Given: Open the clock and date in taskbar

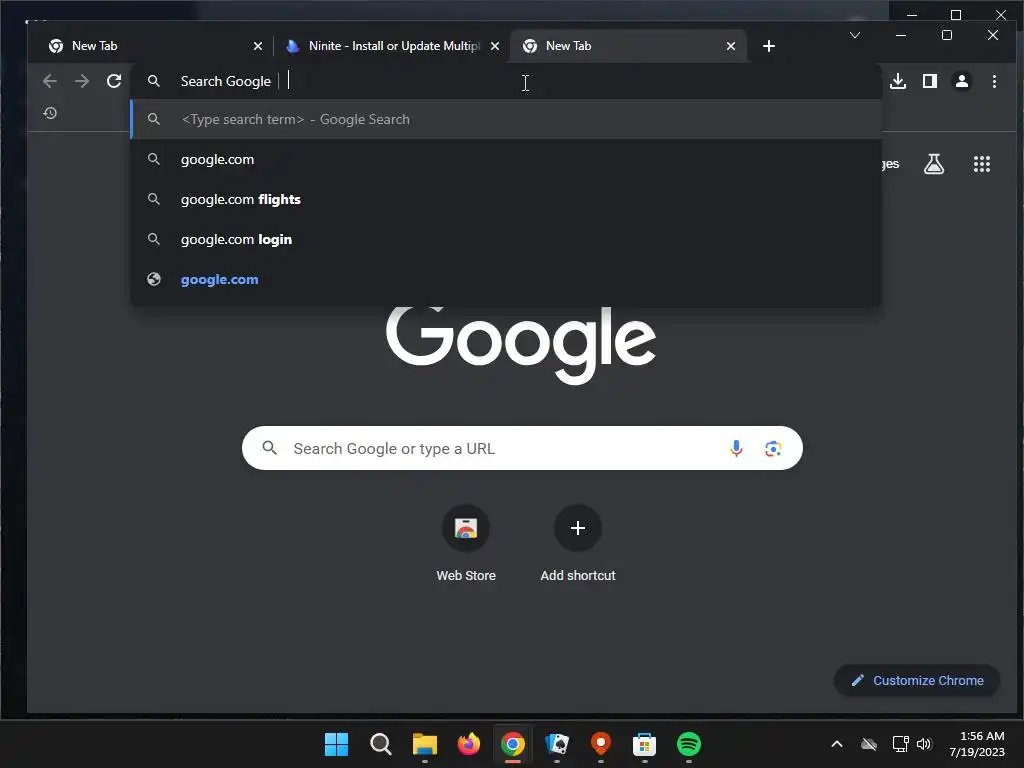Looking at the screenshot, I should click(977, 744).
